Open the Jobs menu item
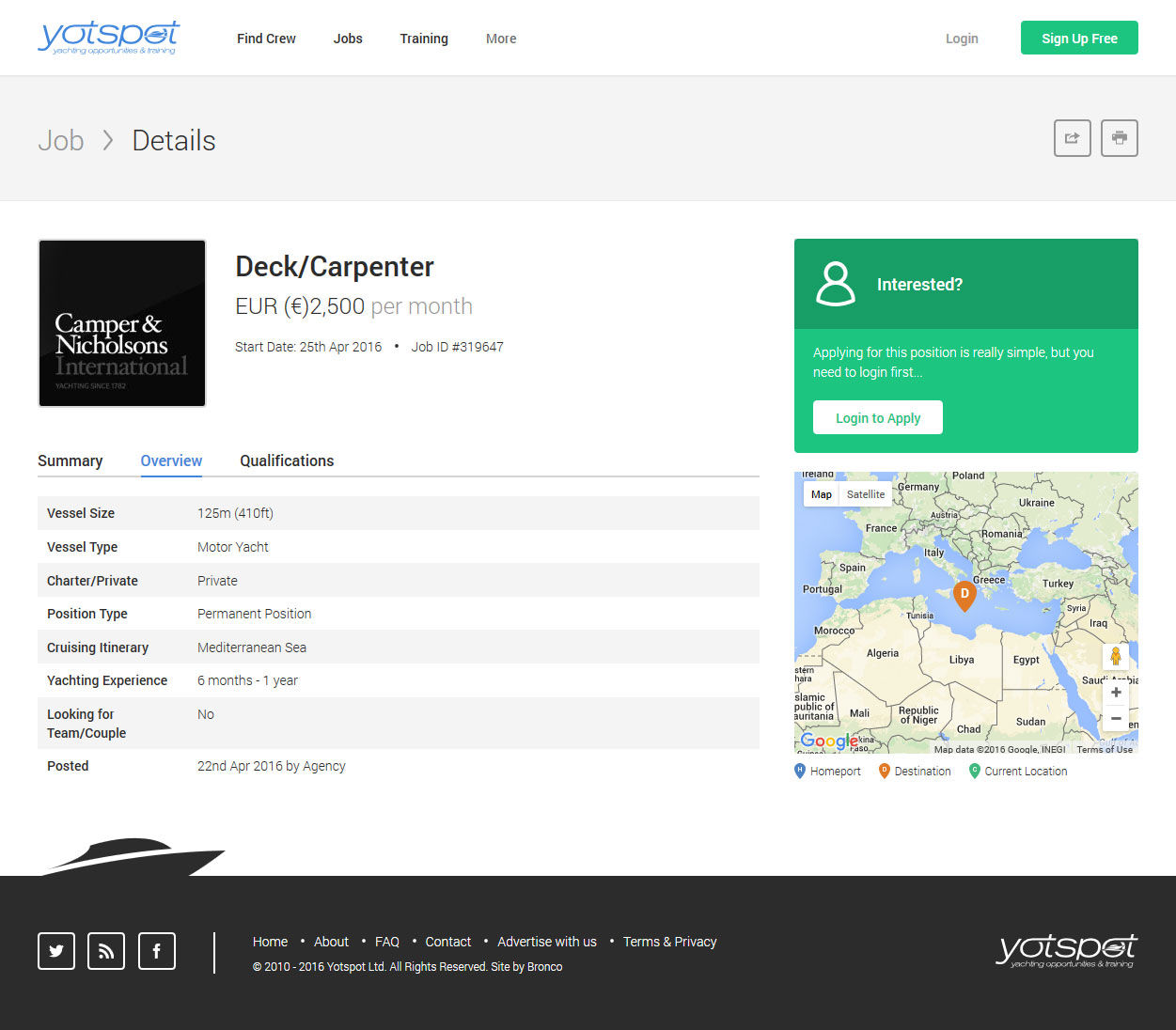 tap(348, 39)
